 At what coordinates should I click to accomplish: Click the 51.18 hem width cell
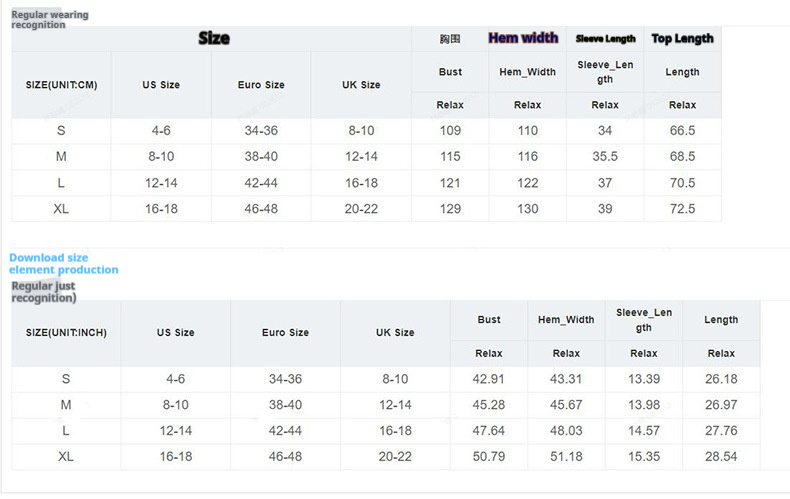click(x=566, y=456)
